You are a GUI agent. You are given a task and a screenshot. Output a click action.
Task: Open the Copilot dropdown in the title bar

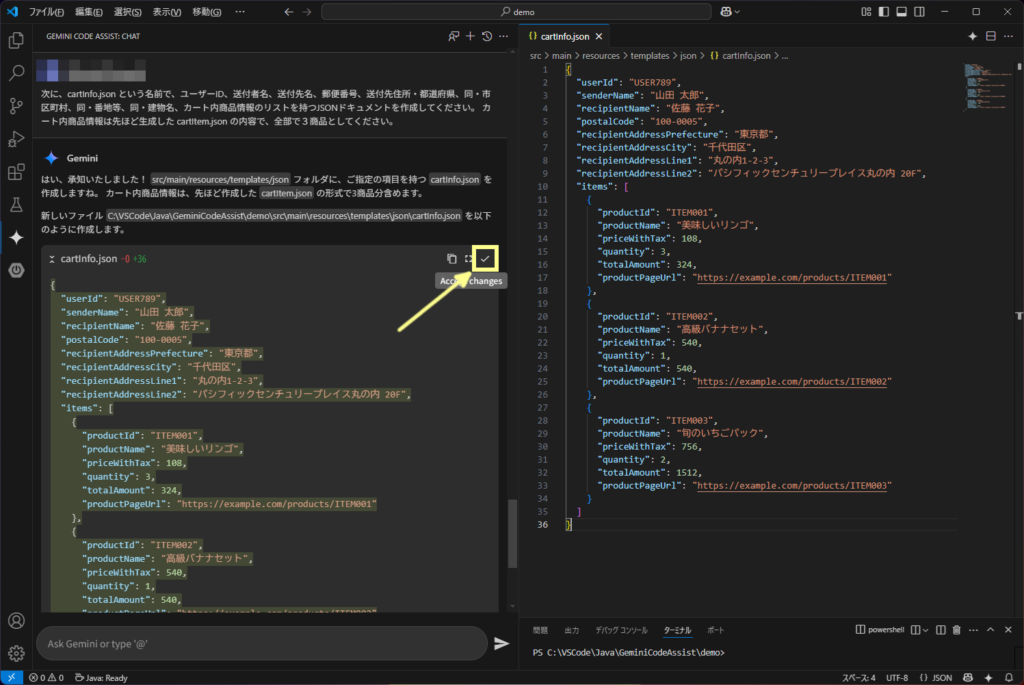(x=730, y=12)
